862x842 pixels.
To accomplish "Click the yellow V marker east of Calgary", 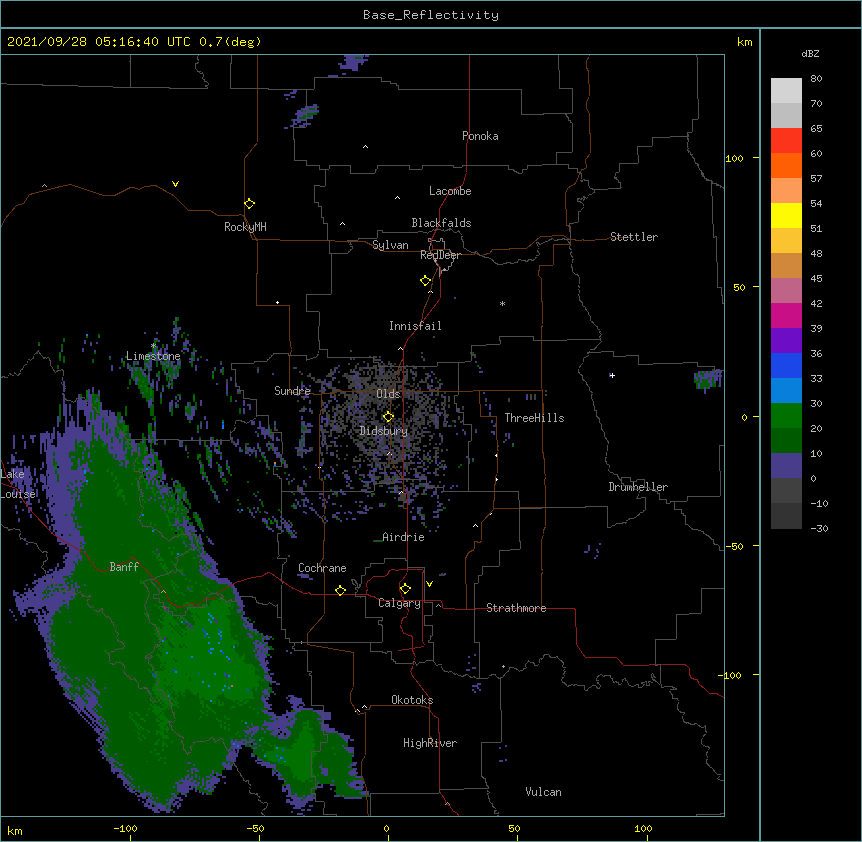I will coord(429,584).
